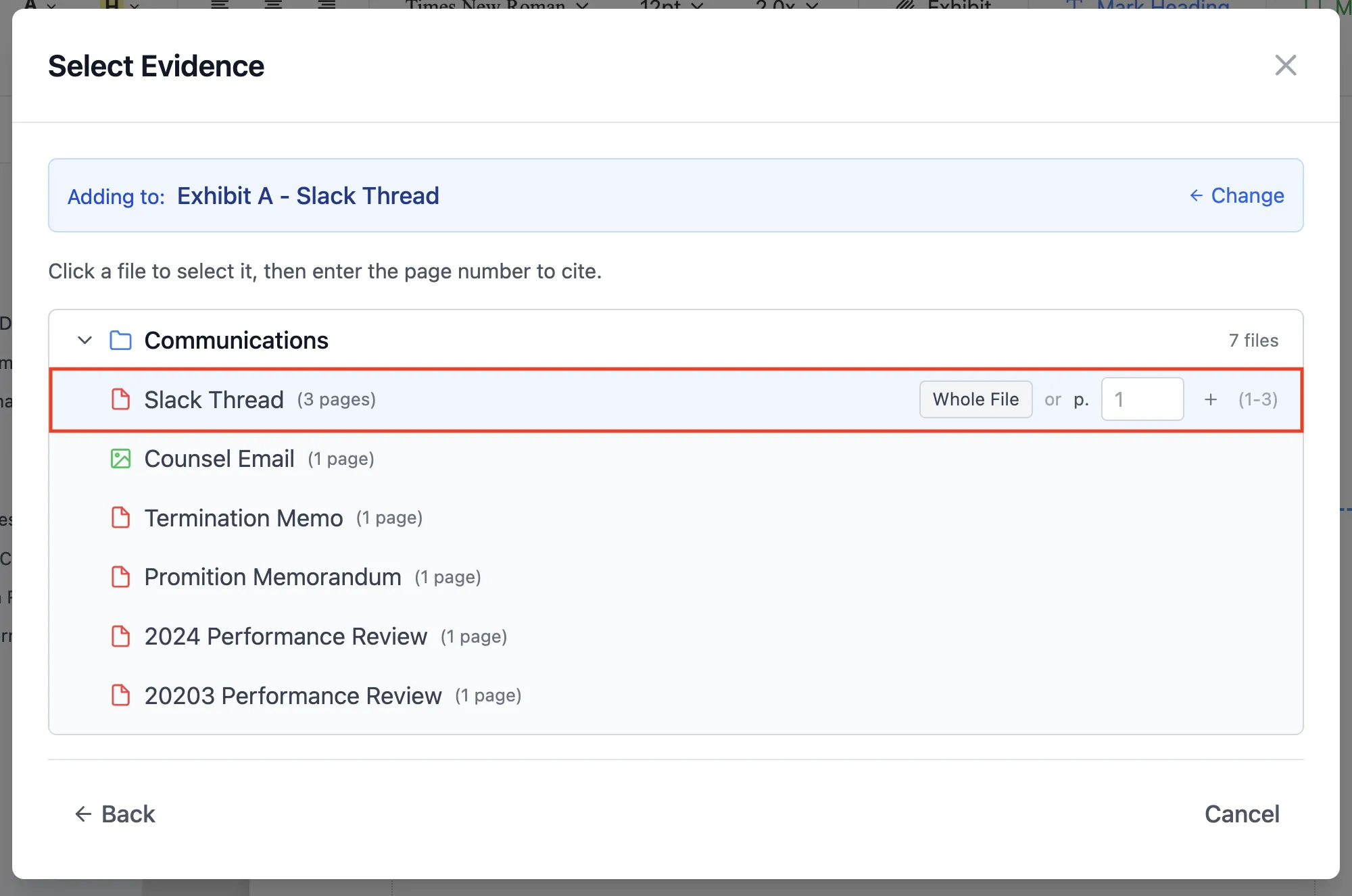Image resolution: width=1352 pixels, height=896 pixels.
Task: Click the Counsel Email image icon
Action: (x=120, y=459)
